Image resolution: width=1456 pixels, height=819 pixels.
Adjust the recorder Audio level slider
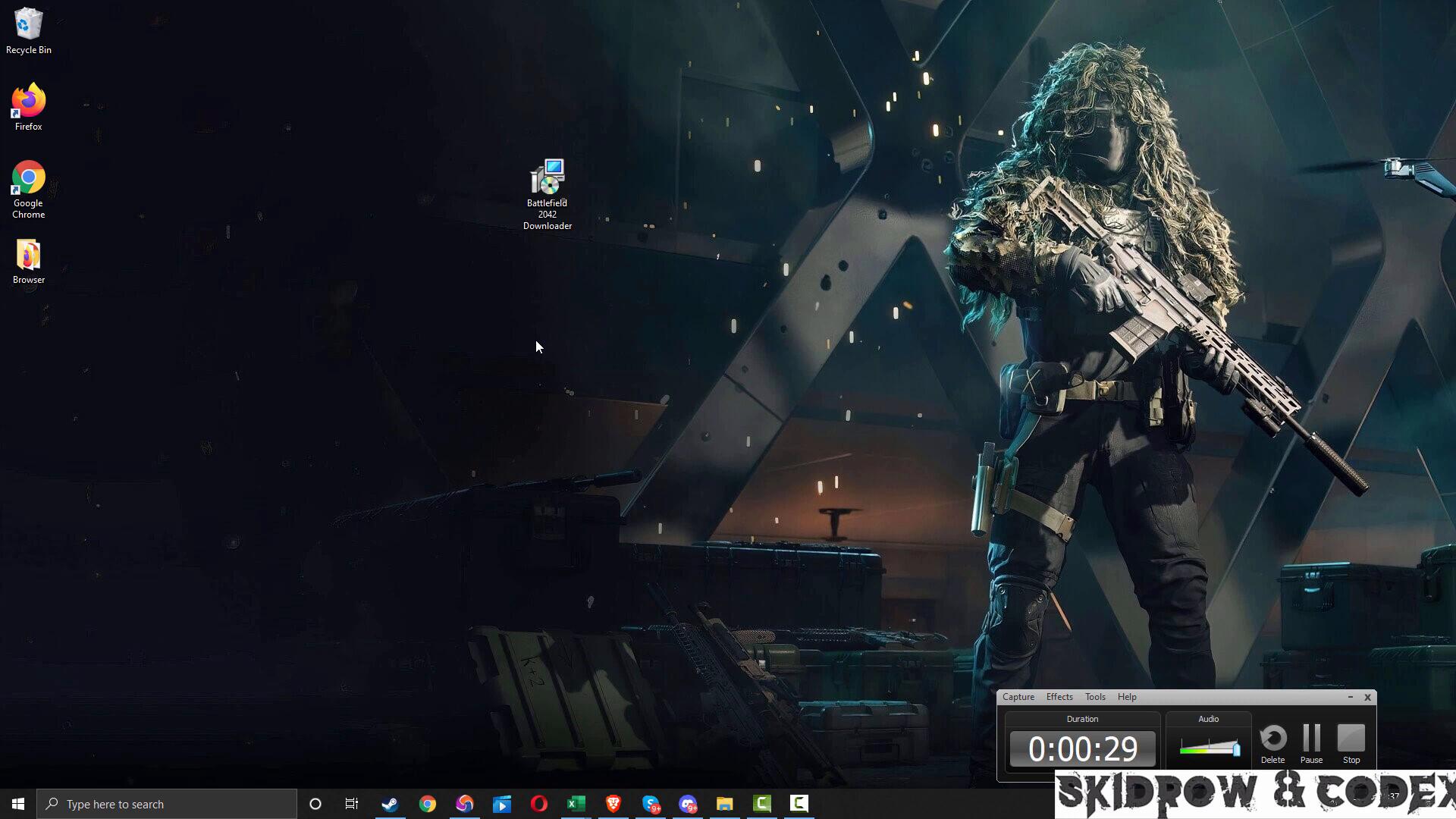tap(1236, 749)
